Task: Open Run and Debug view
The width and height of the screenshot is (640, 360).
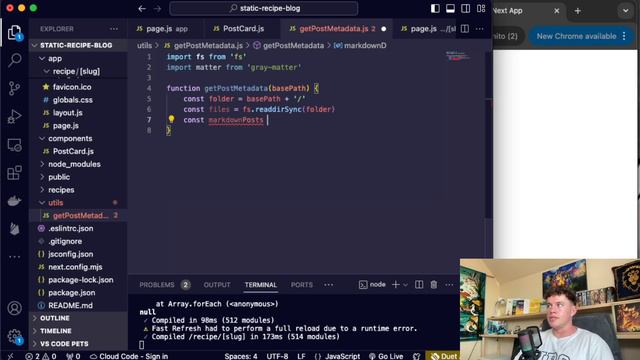Action: point(14,117)
